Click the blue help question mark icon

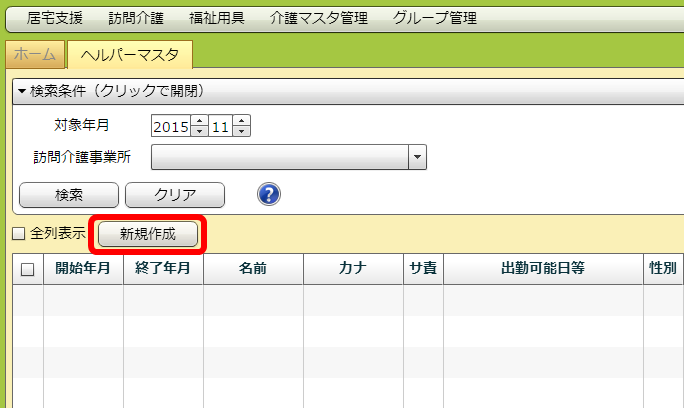click(268, 194)
